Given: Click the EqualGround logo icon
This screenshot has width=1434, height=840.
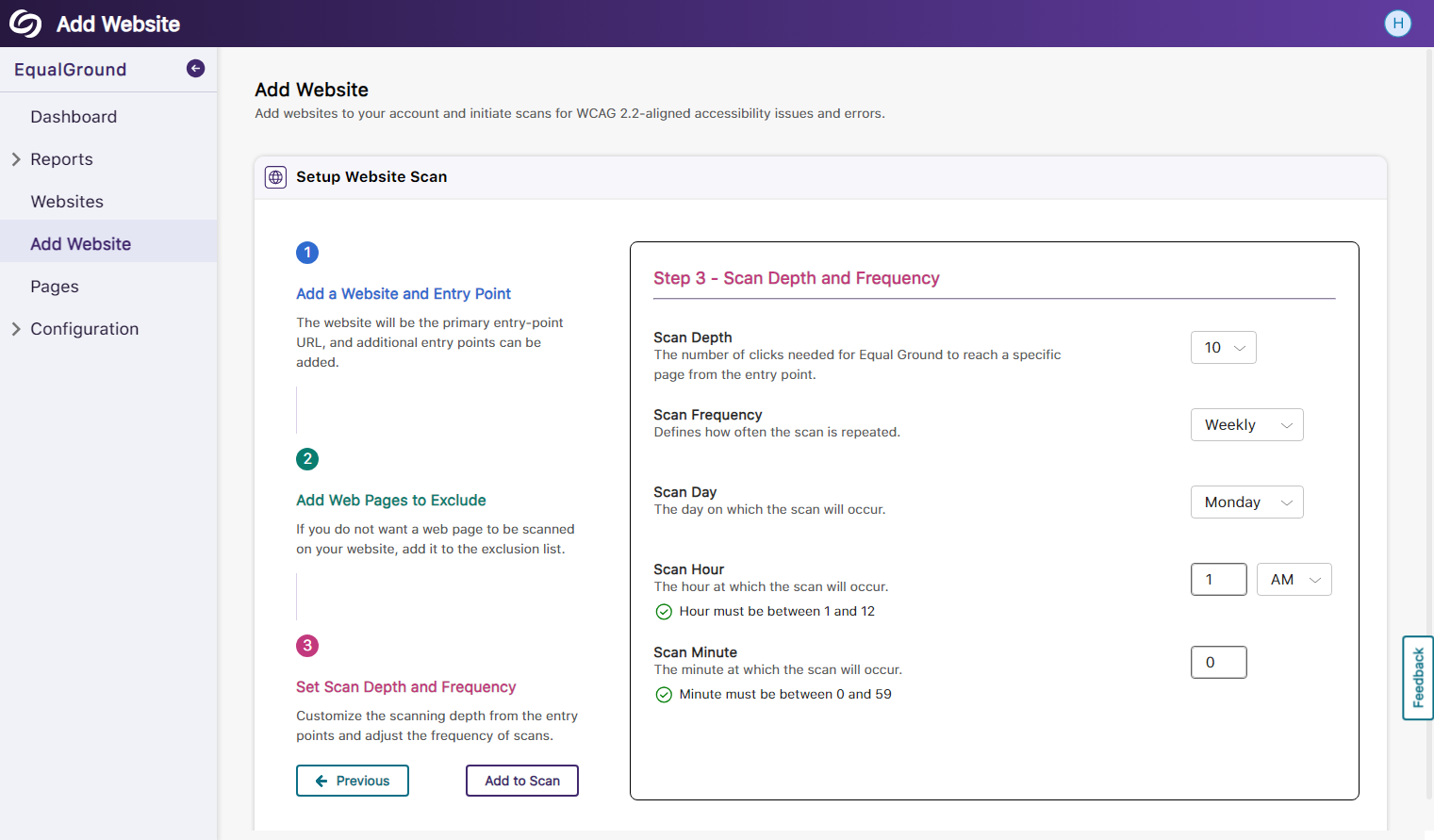Looking at the screenshot, I should [25, 24].
